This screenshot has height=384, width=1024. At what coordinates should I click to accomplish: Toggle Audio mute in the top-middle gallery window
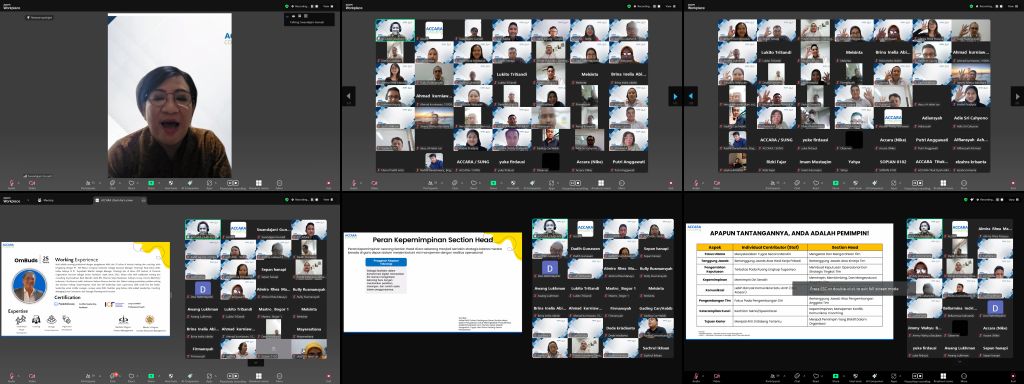coord(353,184)
